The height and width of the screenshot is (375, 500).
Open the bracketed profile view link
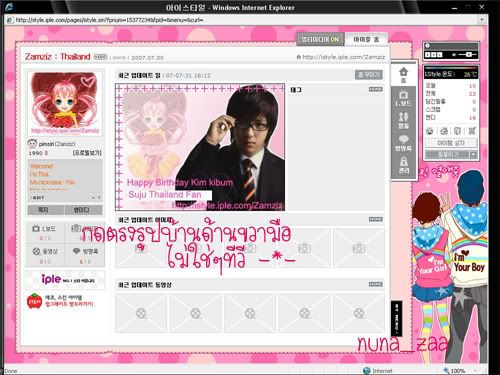[x=87, y=153]
